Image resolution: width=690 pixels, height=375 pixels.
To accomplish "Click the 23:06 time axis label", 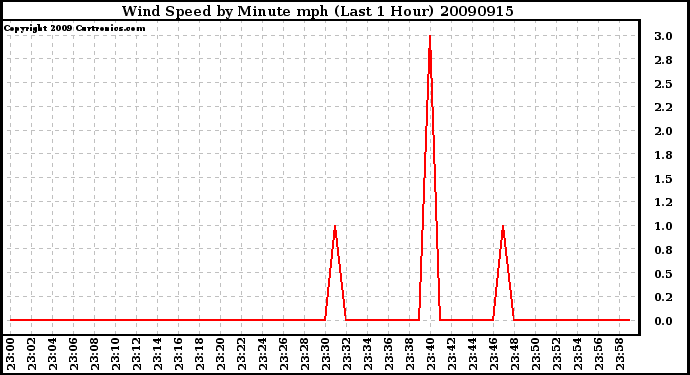I will pyautogui.click(x=73, y=354).
